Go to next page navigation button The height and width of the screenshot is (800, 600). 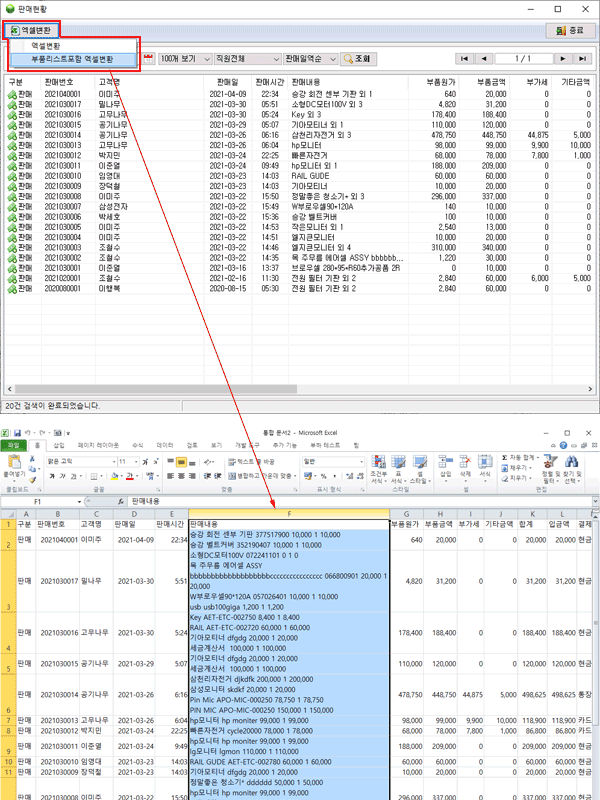[563, 59]
